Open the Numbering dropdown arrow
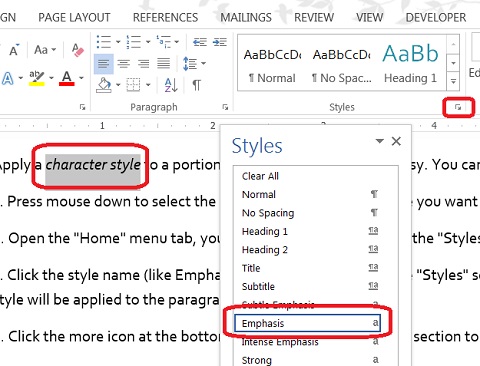The image size is (480, 366). (x=148, y=42)
